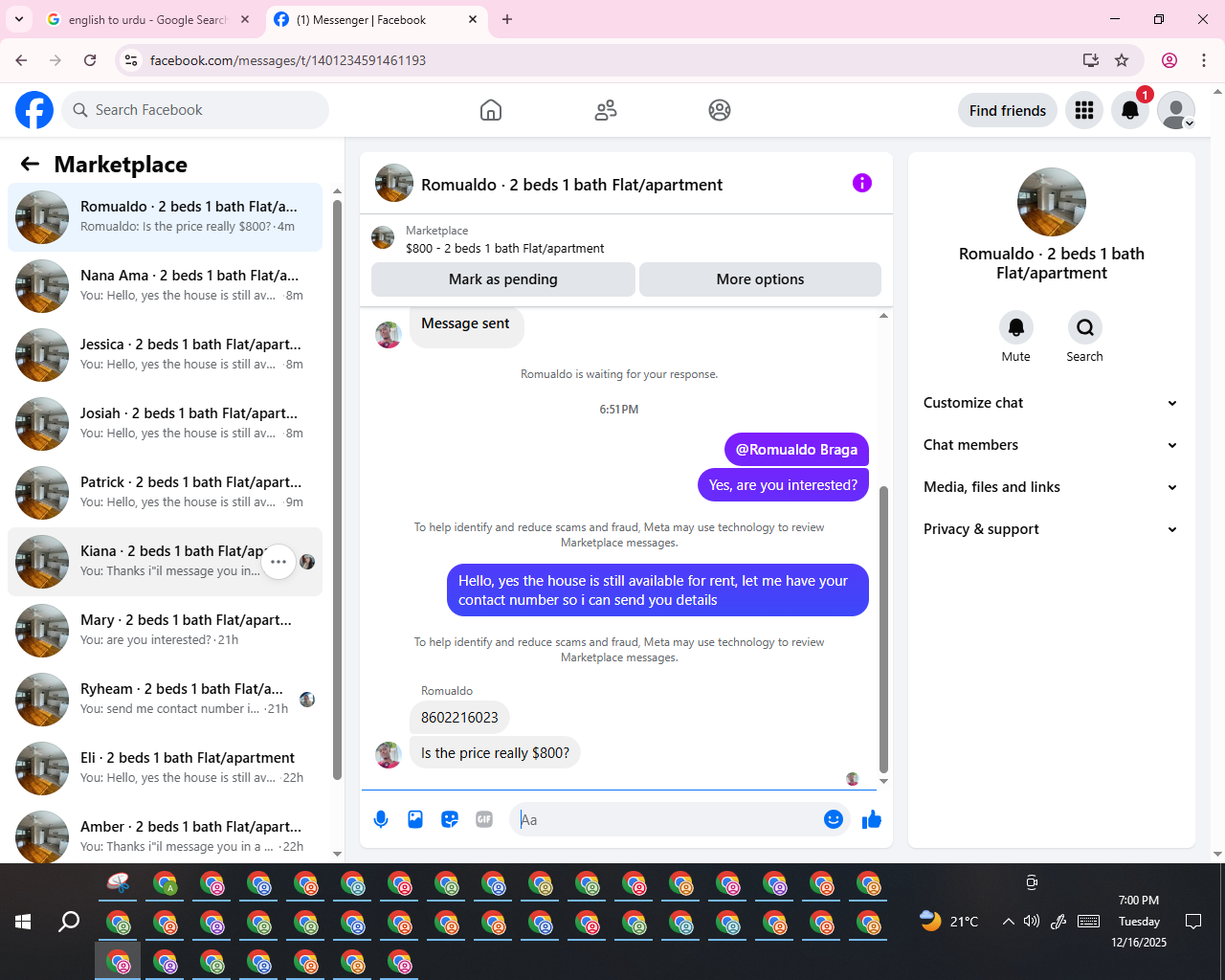Screen dimensions: 1225x980
Task: Attach a photo with the image icon
Action: (x=415, y=819)
